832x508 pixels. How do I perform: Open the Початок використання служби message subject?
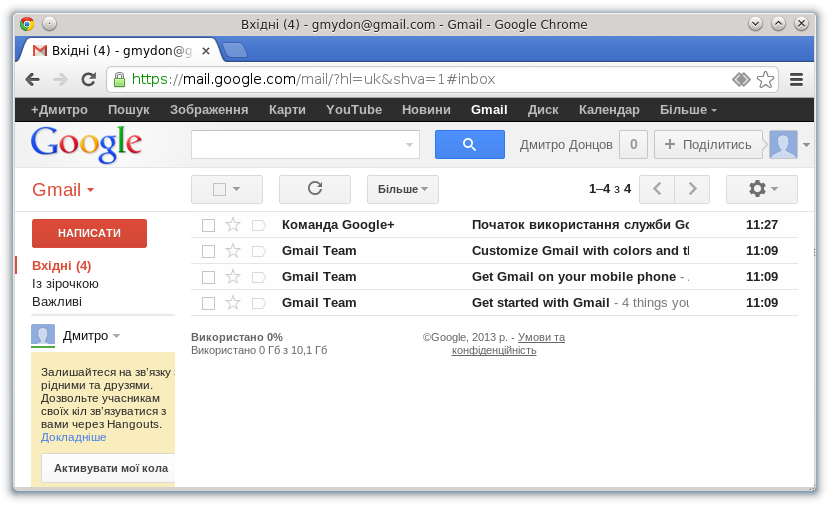(580, 225)
